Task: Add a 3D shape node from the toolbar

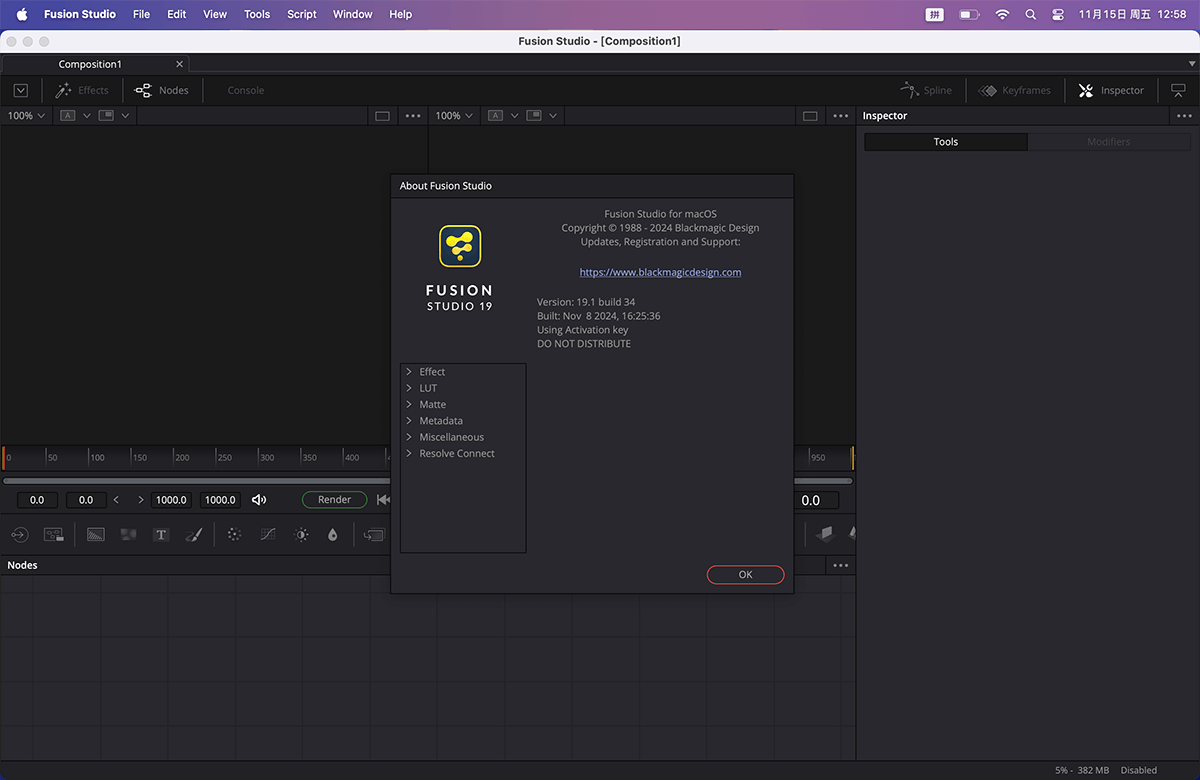Action: pos(824,534)
